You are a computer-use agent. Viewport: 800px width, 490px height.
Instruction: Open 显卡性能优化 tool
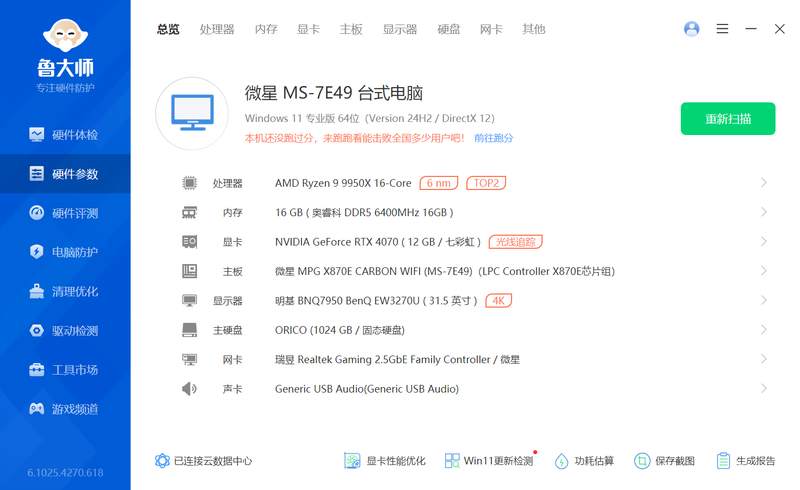click(385, 461)
